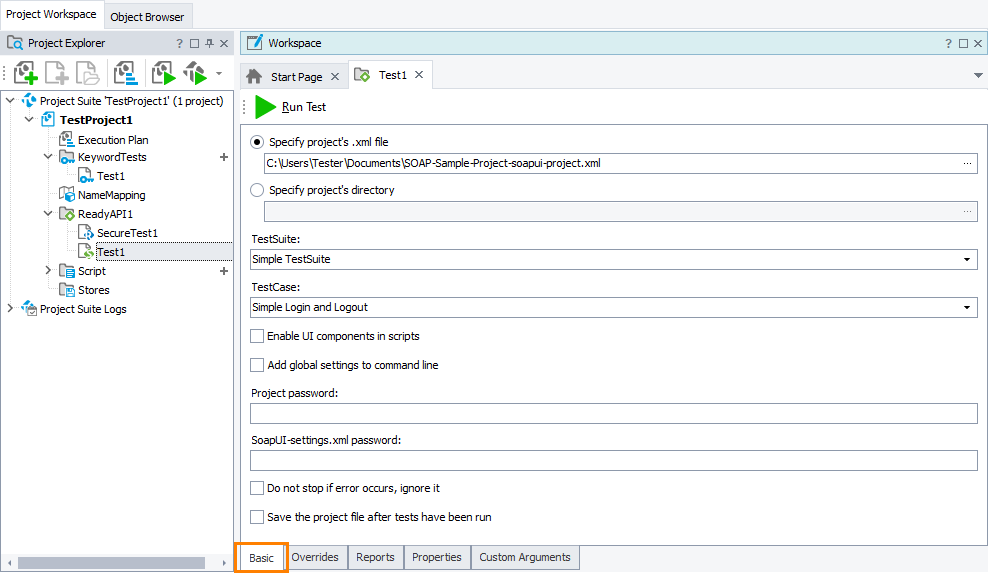
Task: Open the Object Browser tab
Action: tap(147, 17)
